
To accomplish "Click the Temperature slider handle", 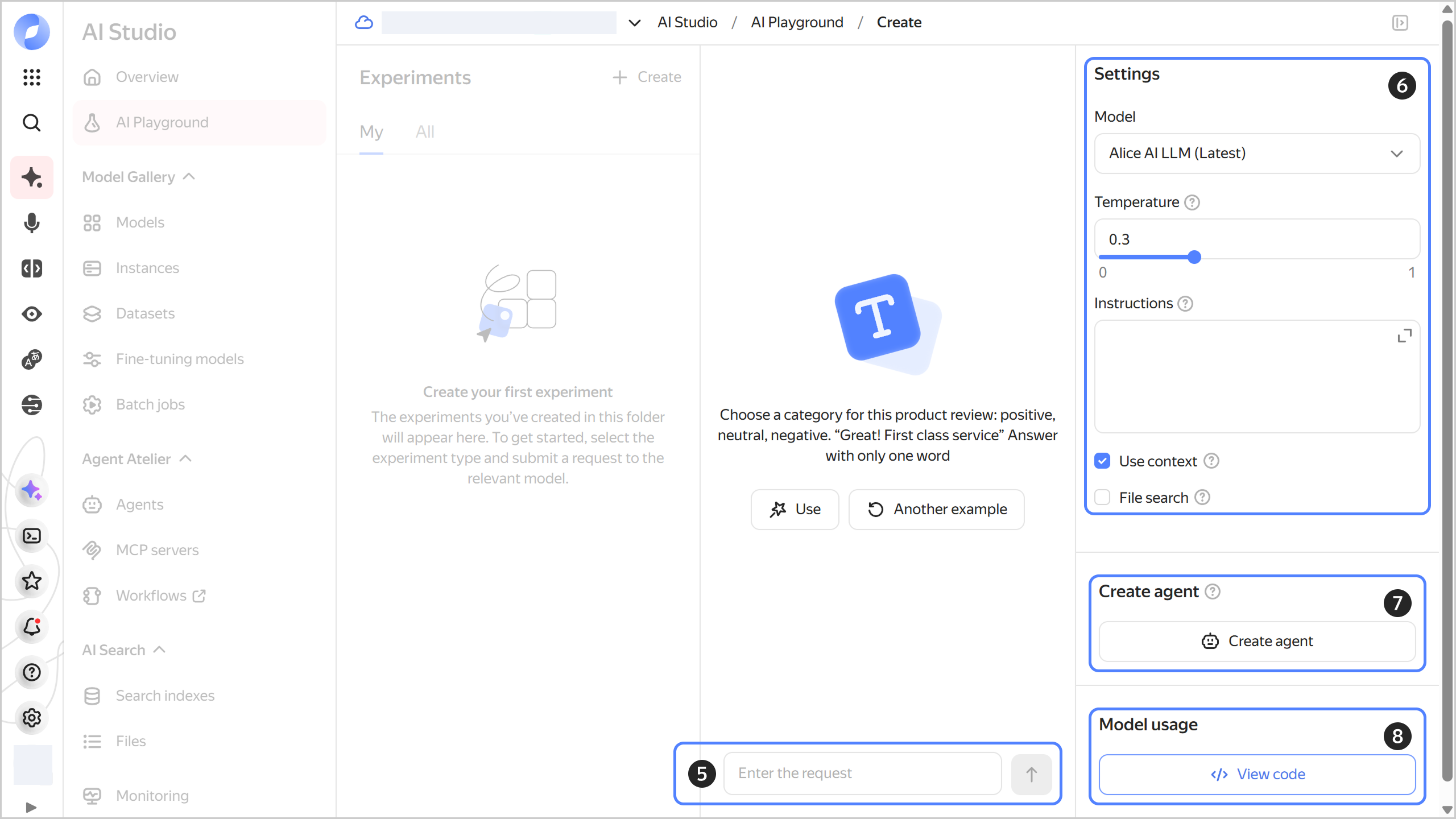I will (1194, 258).
